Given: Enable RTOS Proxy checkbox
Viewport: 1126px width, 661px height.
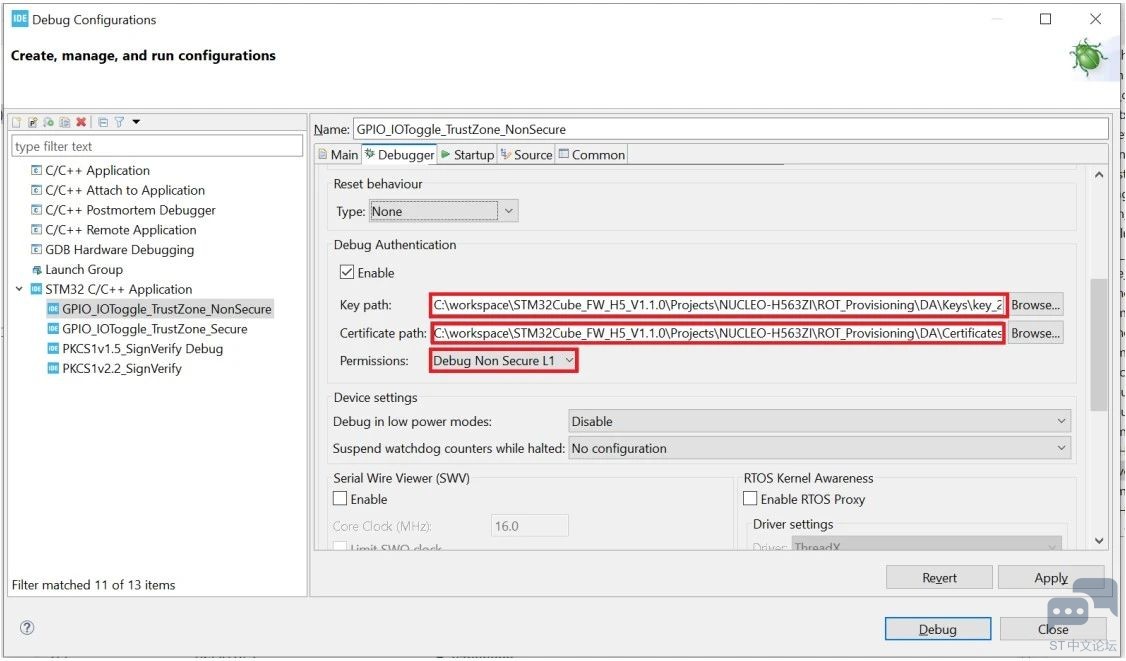Looking at the screenshot, I should tap(750, 499).
